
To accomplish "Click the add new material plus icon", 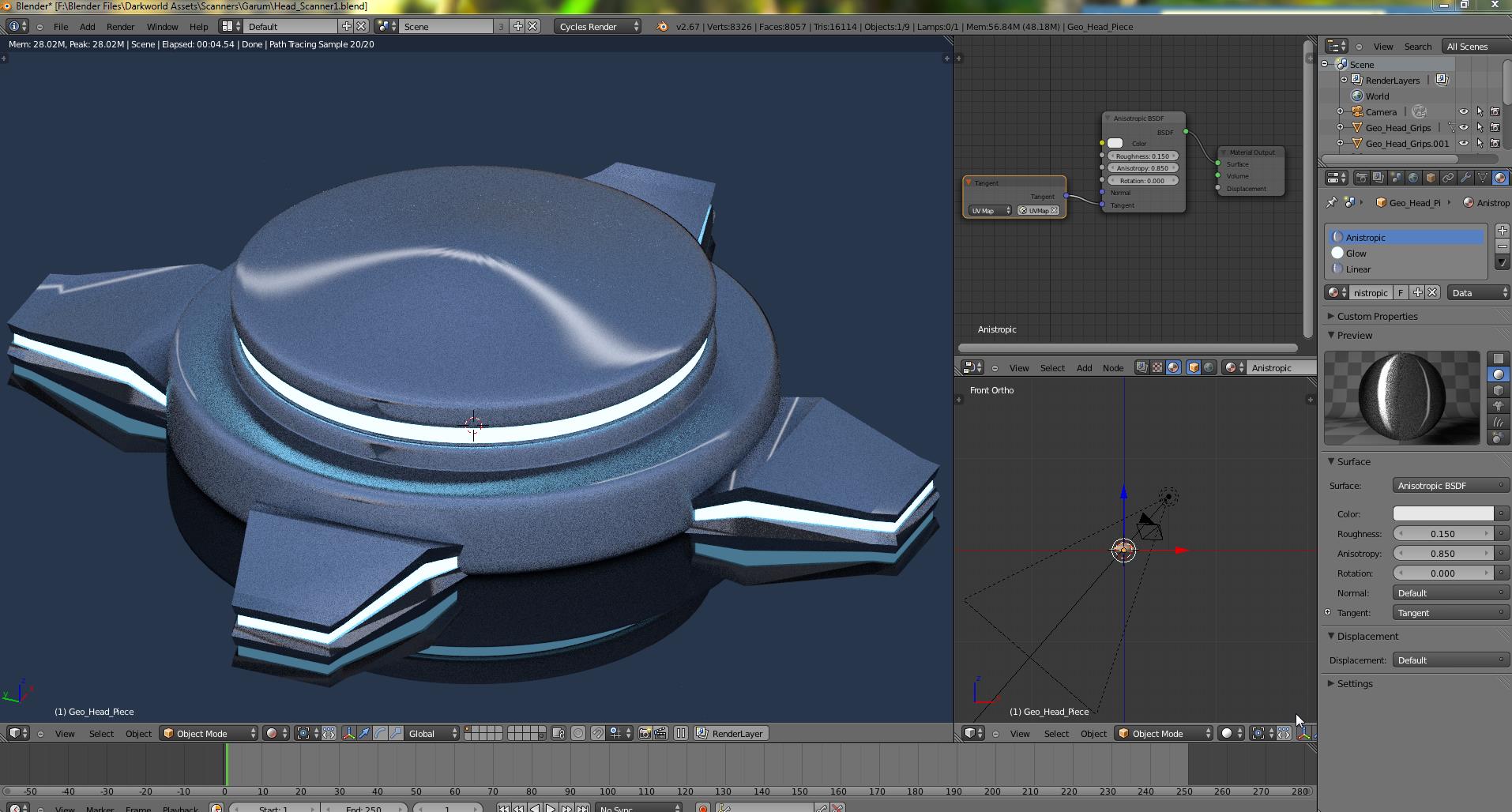I will click(x=1417, y=293).
